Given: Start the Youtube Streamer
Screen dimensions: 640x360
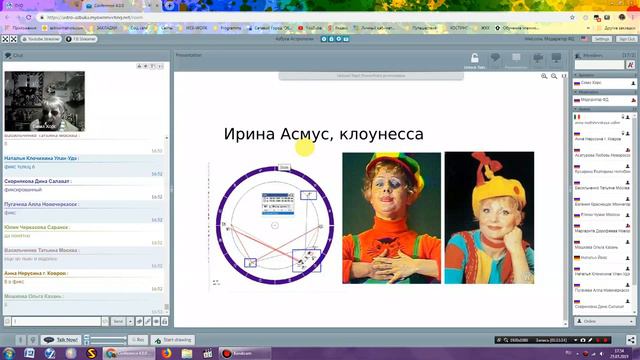Looking at the screenshot, I should point(41,39).
